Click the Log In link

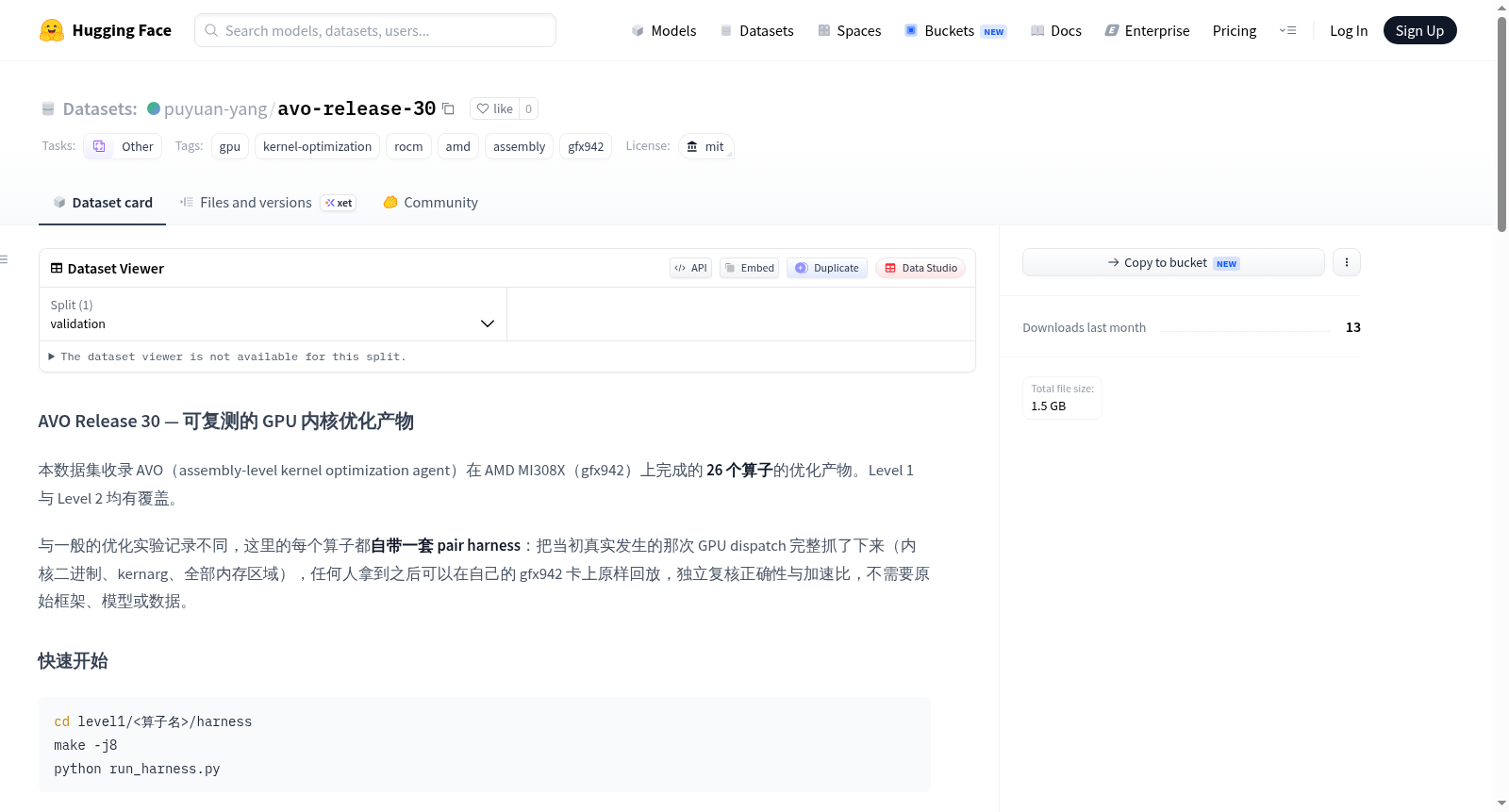[x=1349, y=30]
